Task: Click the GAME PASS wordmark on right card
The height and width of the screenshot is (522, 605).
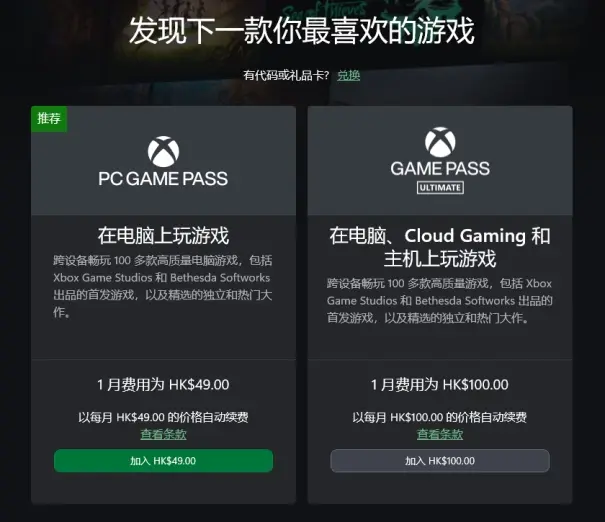Action: click(440, 169)
